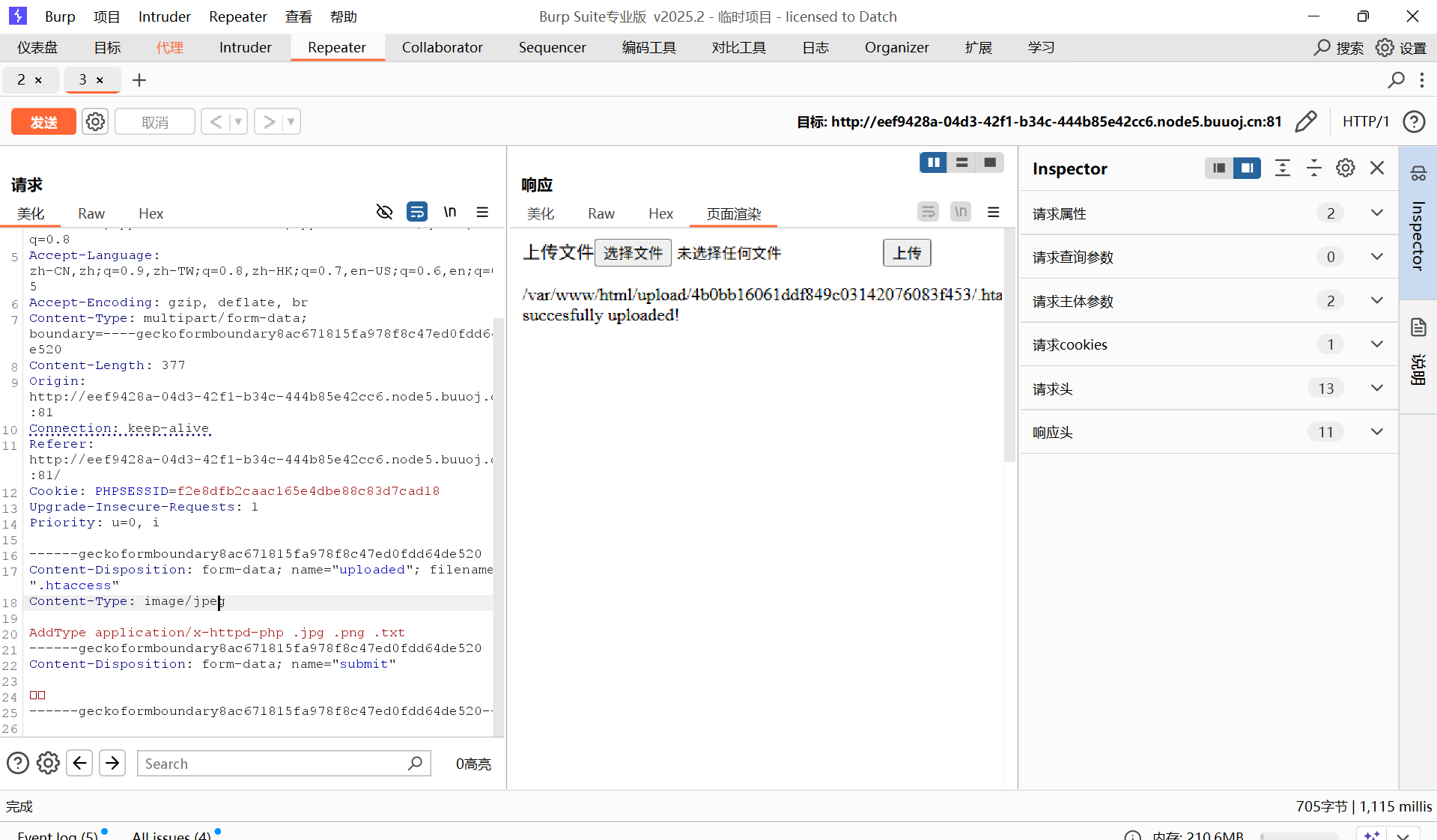Viewport: 1437px width, 840px height.
Task: Open the 项目 menu
Action: pos(106,16)
